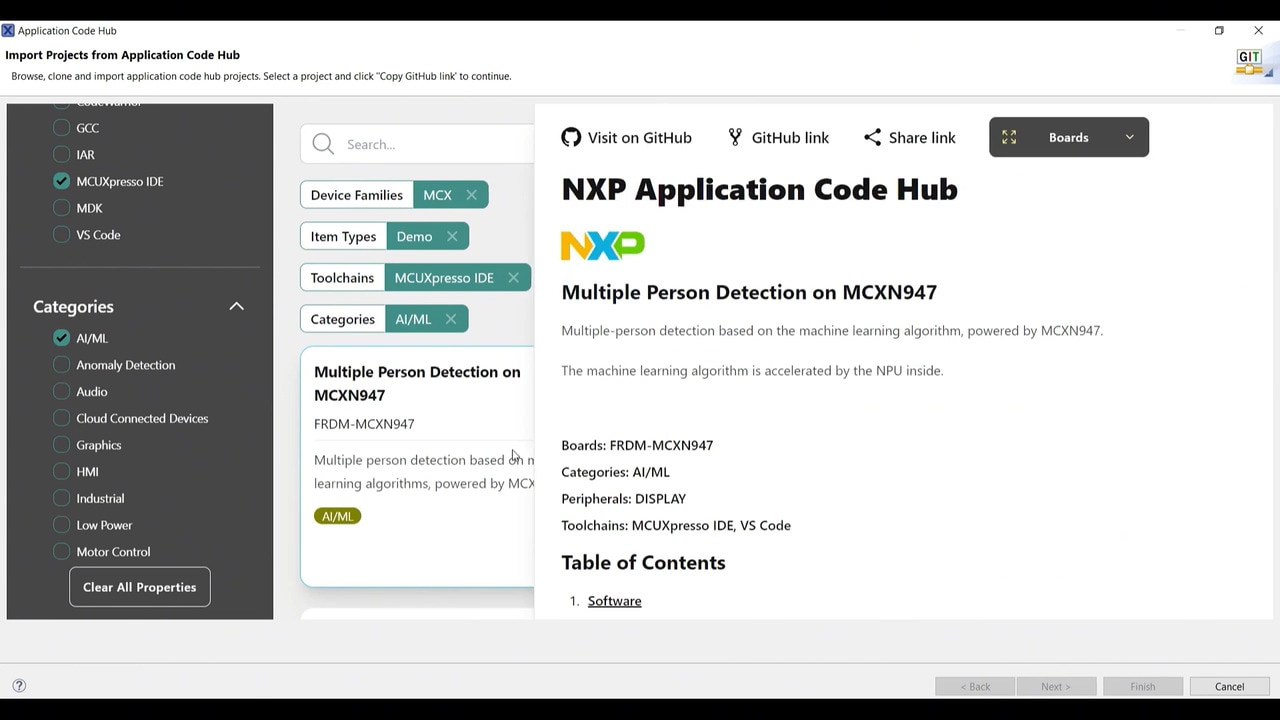Collapse the Categories section chevron
This screenshot has width=1280, height=720.
point(236,307)
